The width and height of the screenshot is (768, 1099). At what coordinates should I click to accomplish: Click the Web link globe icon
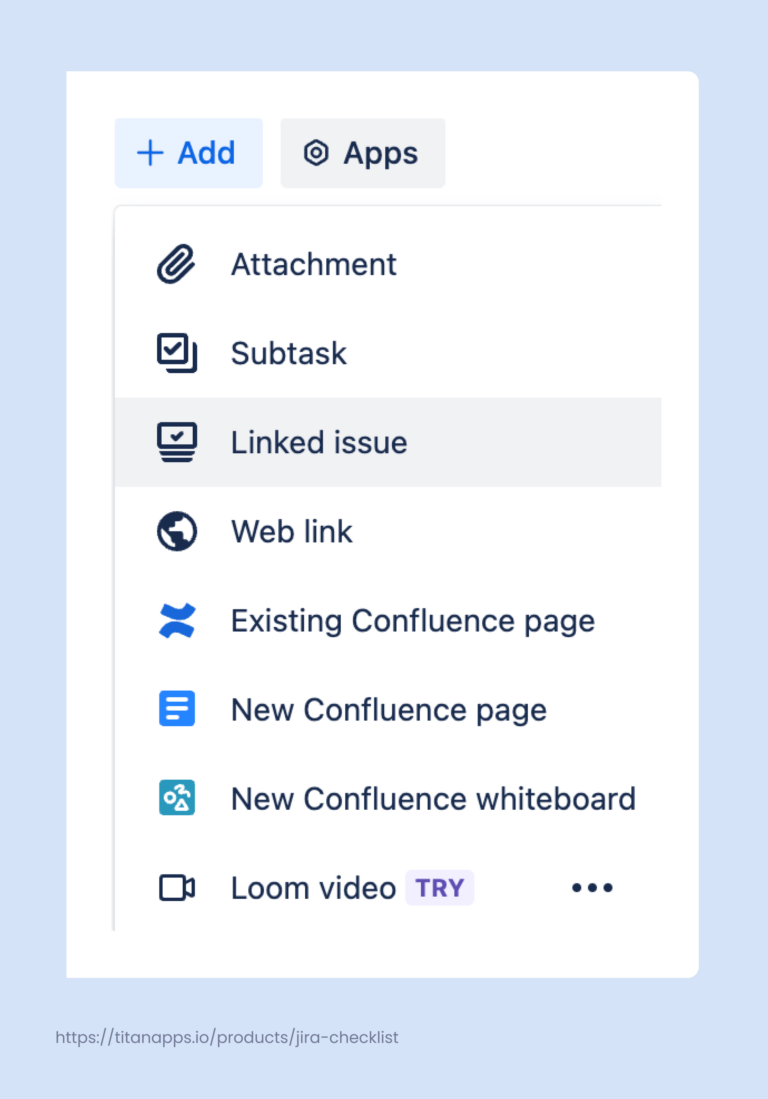click(177, 531)
